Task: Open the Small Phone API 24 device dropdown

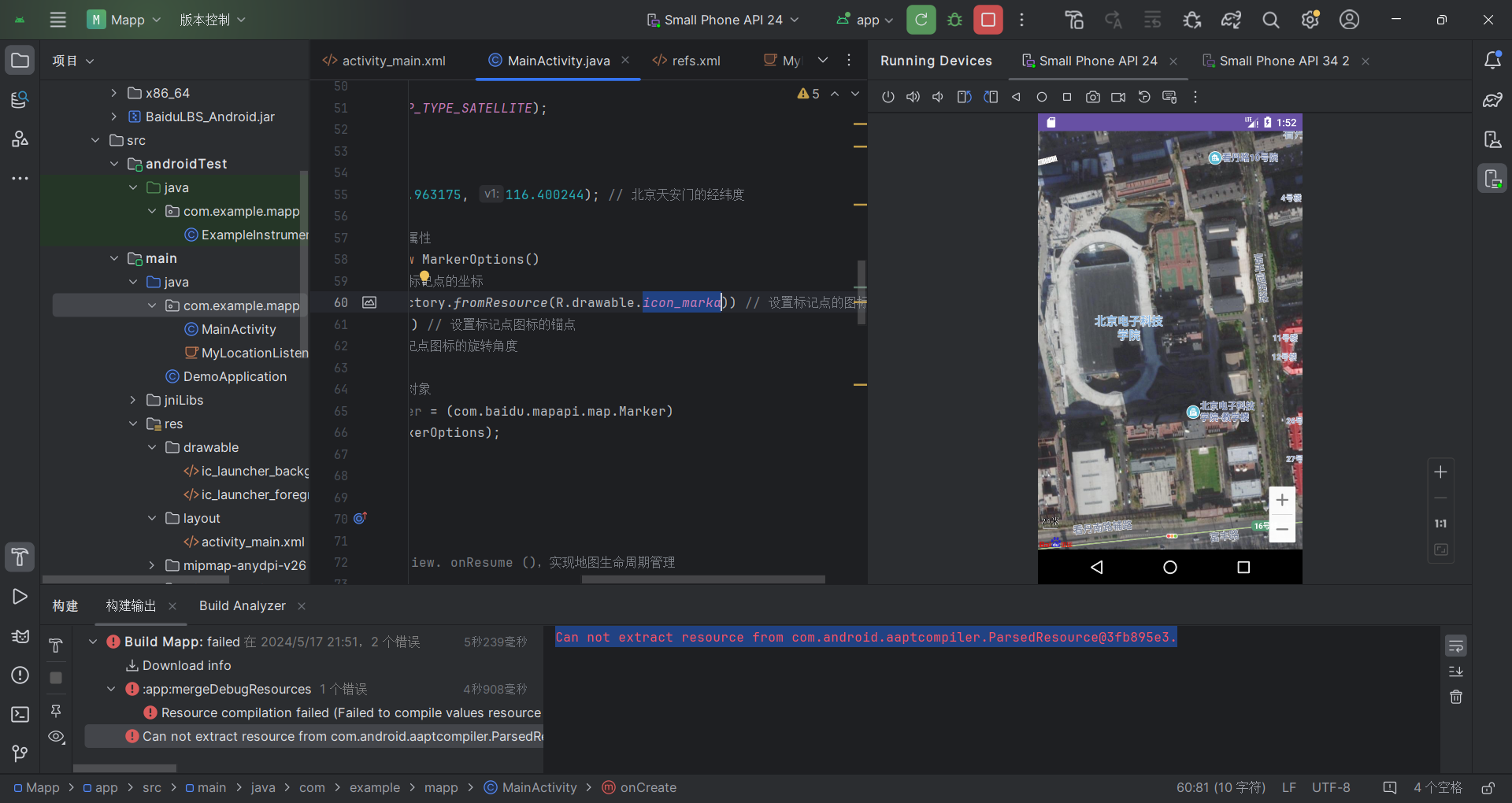Action: pyautogui.click(x=723, y=20)
